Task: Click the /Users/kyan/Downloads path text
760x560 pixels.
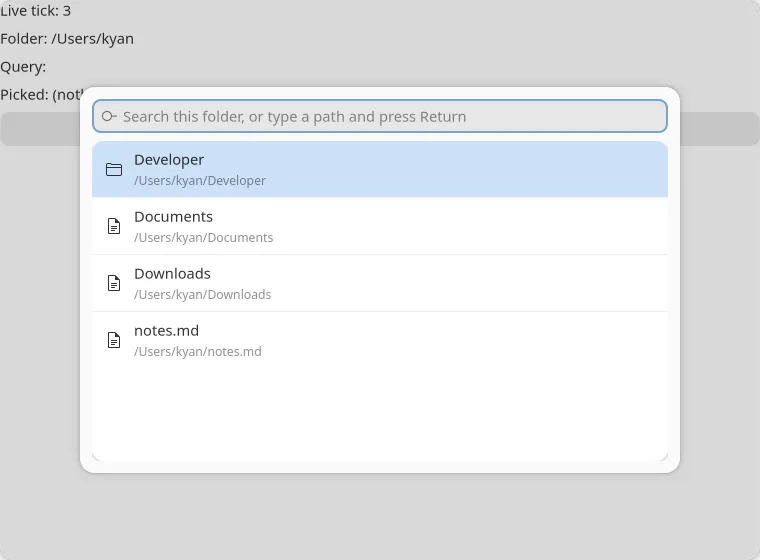Action: [203, 295]
